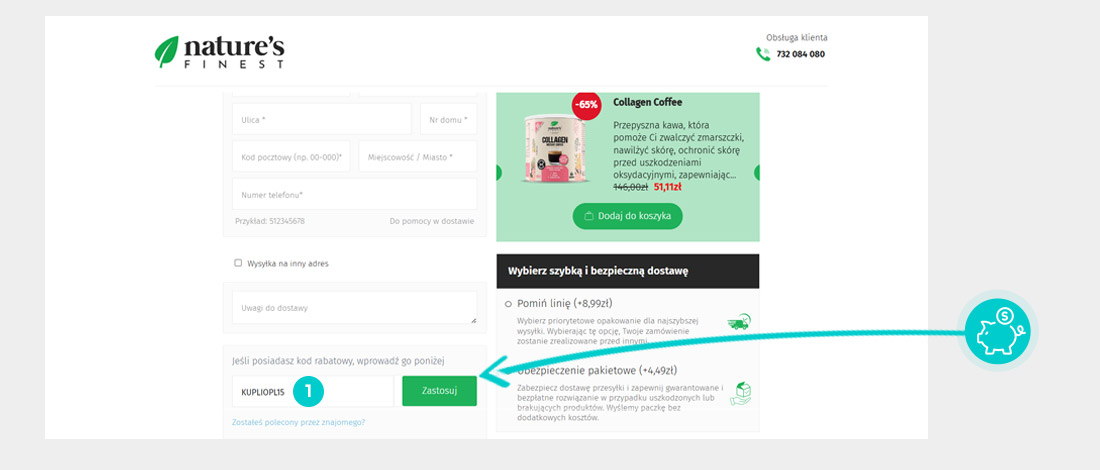Open the Zostałeś polecony przez znajomego link
The height and width of the screenshot is (470, 1100).
[298, 422]
